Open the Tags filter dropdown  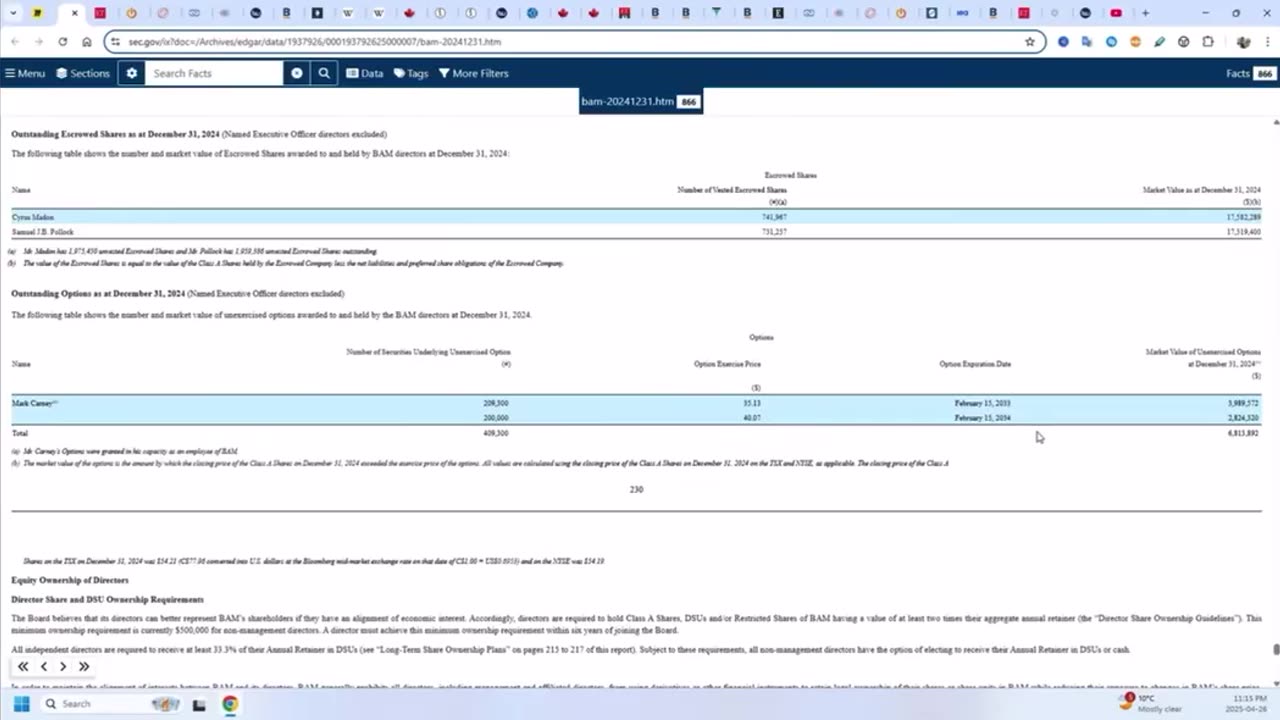(411, 73)
